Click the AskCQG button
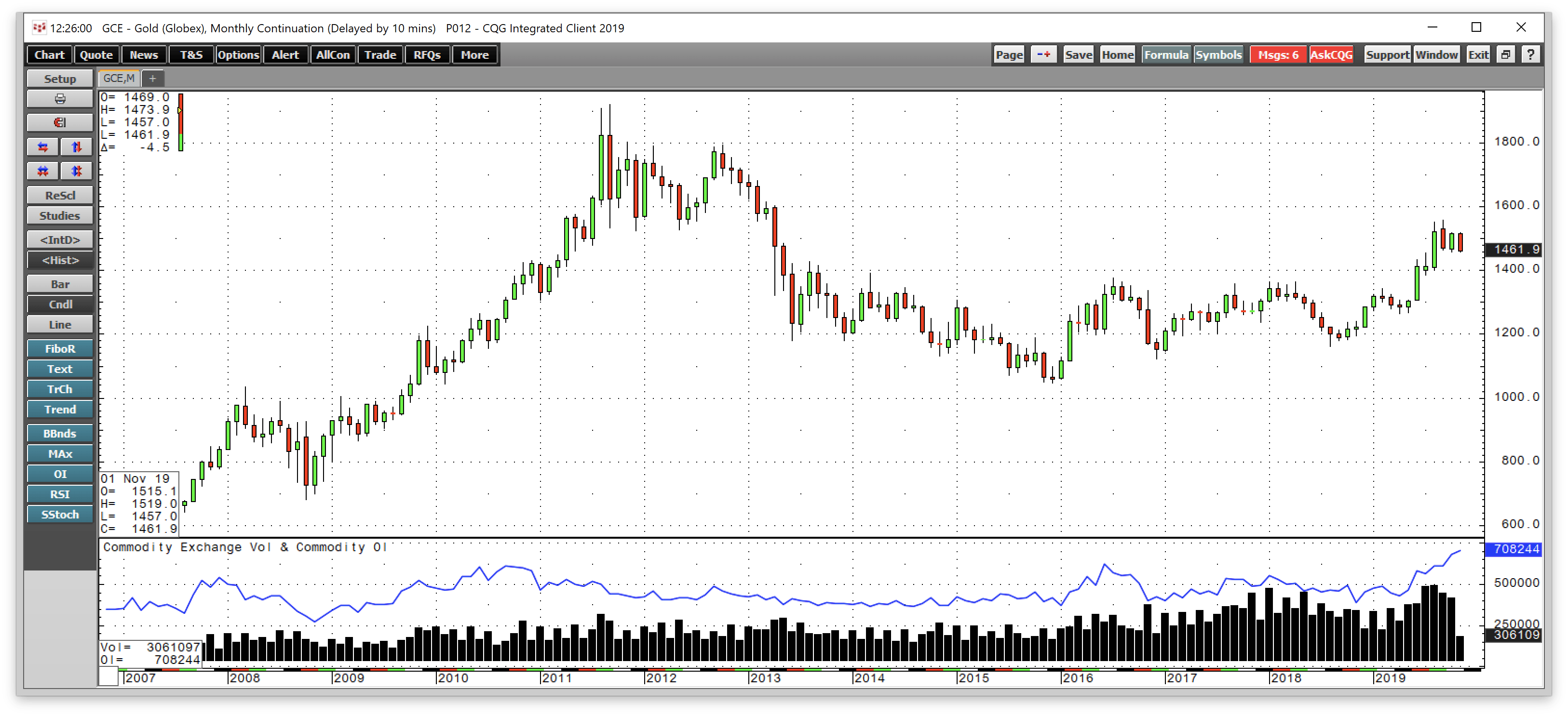1568x716 pixels. 1332,54
